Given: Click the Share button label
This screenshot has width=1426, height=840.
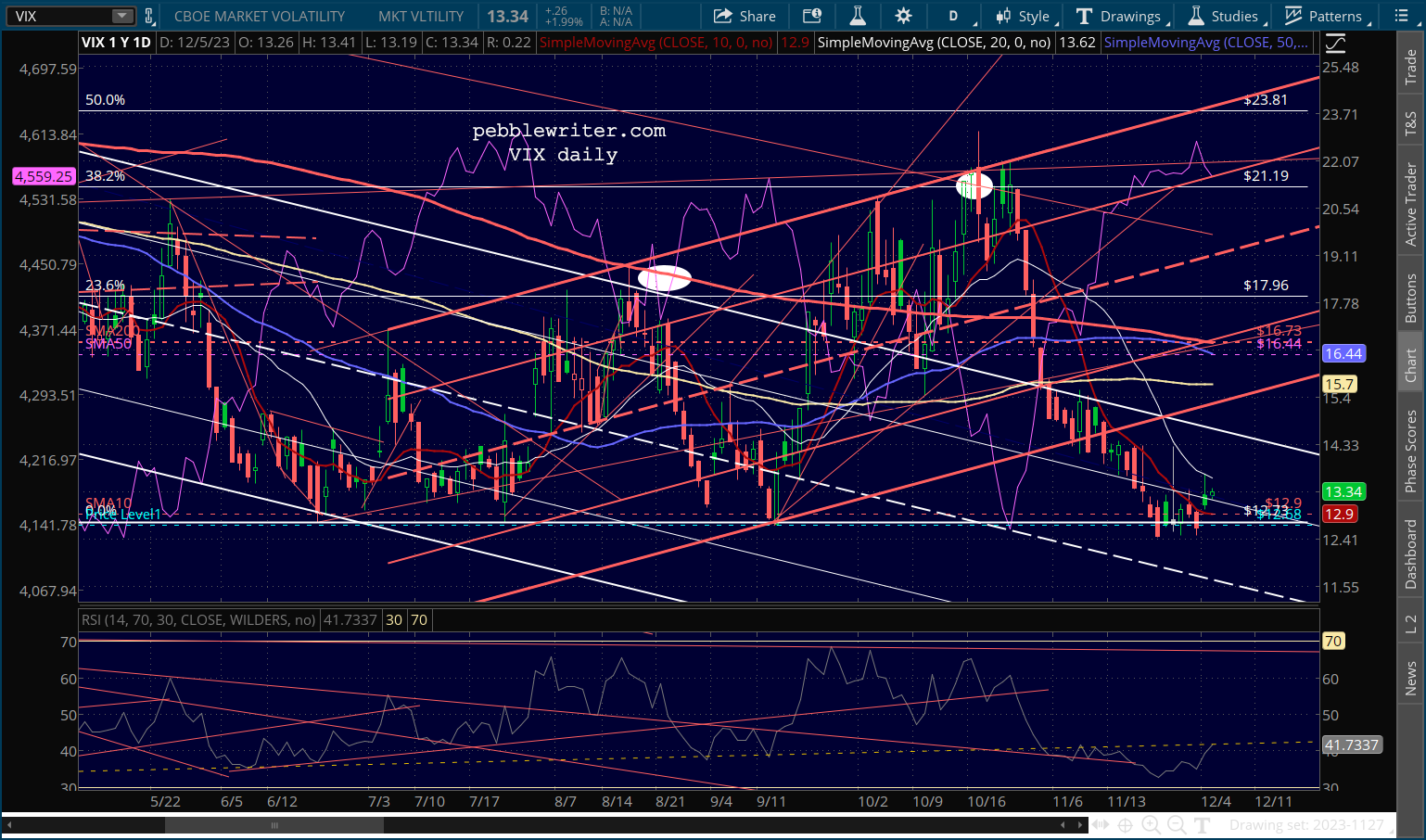Looking at the screenshot, I should click(758, 16).
